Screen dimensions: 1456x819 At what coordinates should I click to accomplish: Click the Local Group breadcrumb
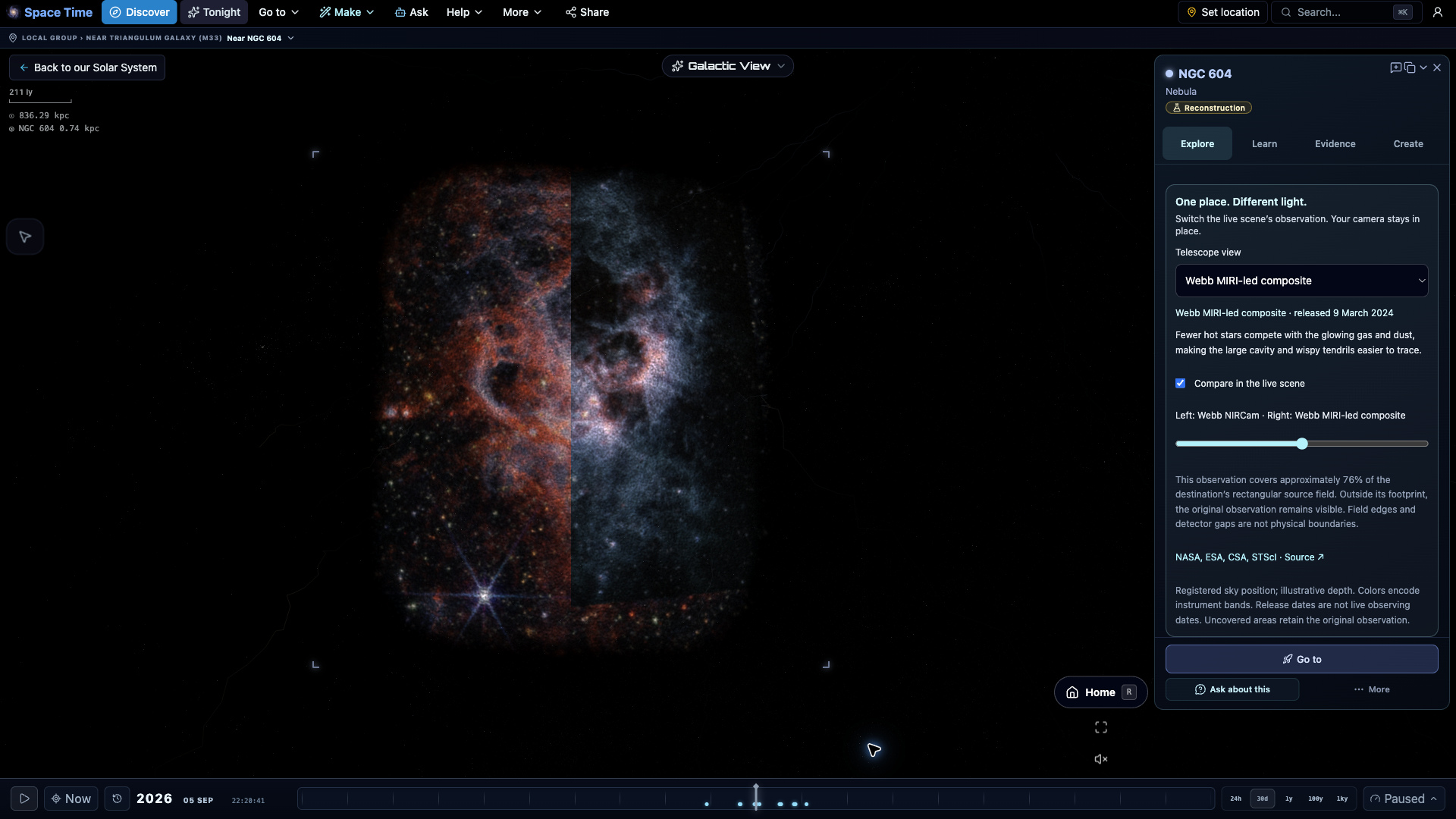click(49, 38)
